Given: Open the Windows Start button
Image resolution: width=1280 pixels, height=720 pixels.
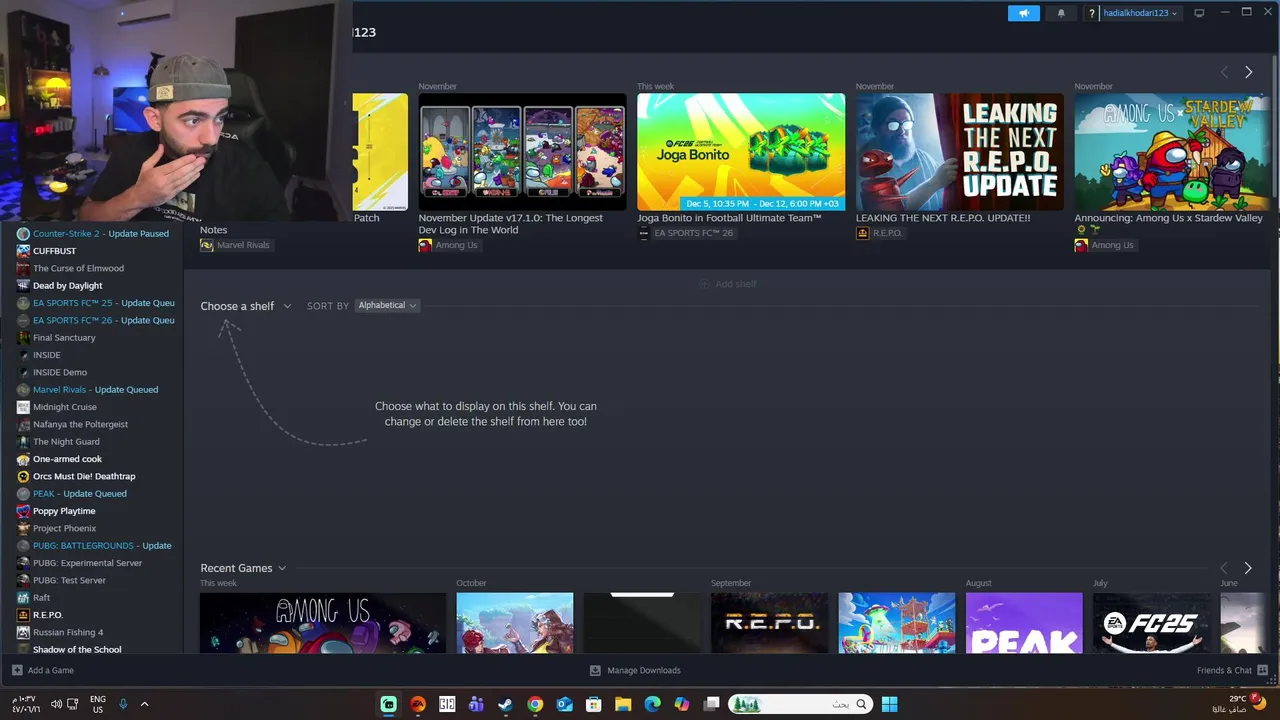Looking at the screenshot, I should coord(889,704).
